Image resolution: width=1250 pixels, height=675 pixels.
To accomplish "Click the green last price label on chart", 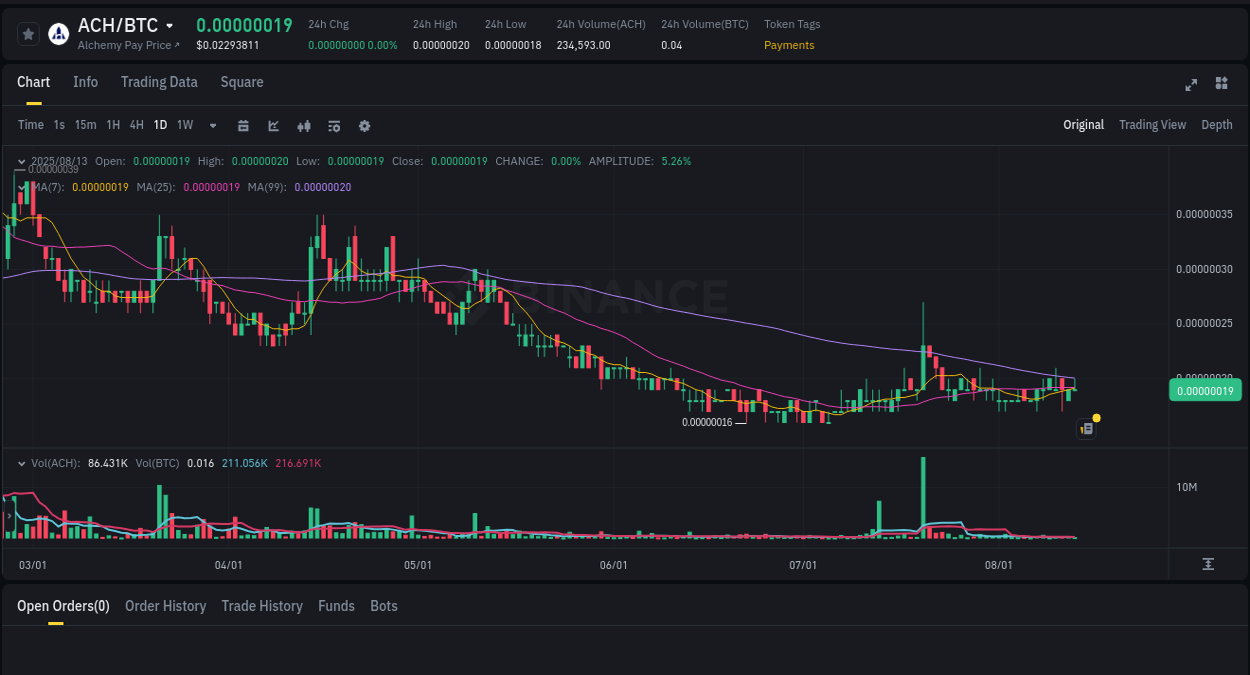I will point(1205,390).
